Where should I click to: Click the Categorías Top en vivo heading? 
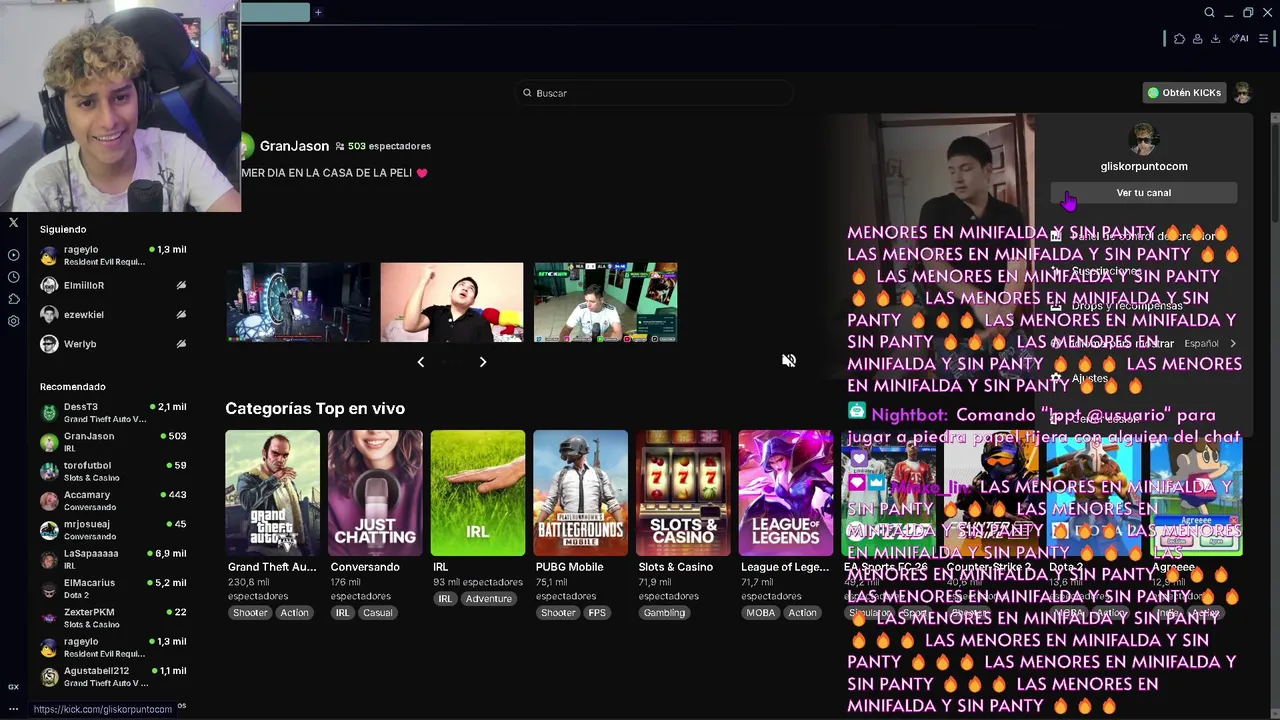(x=315, y=408)
